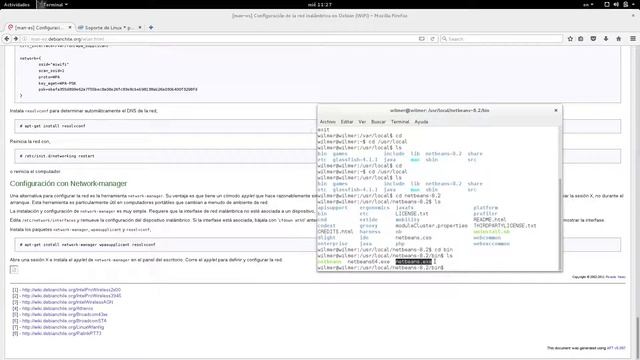The height and width of the screenshot is (360, 640).
Task: Open link [7] LinuxWlanNg
Action: (63, 327)
